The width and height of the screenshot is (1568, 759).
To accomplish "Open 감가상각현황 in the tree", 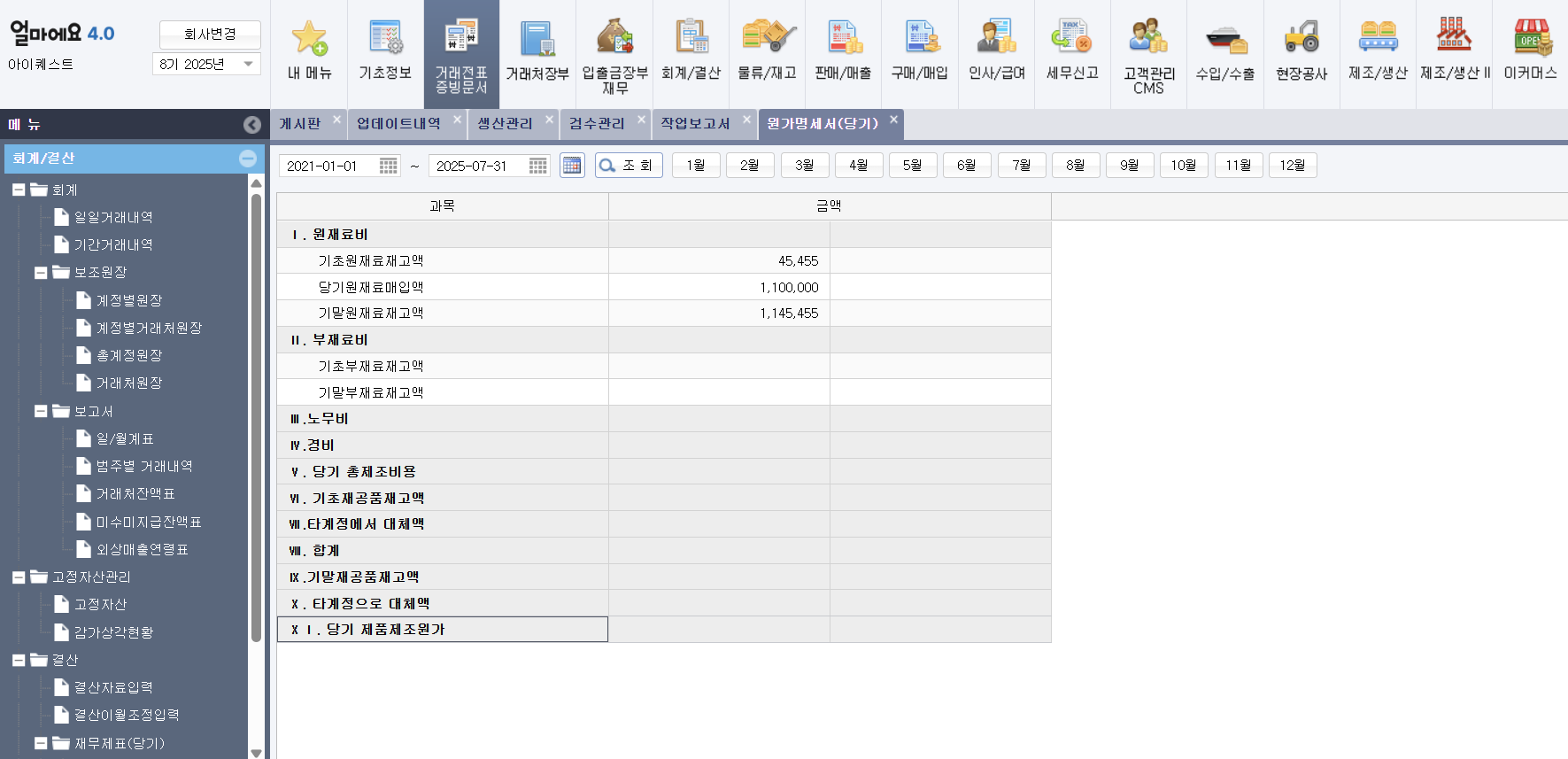I will pyautogui.click(x=113, y=633).
